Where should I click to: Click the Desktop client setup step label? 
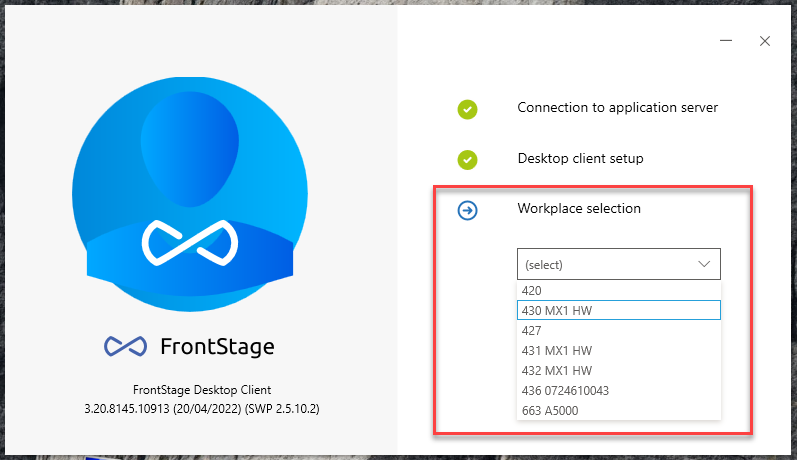tap(580, 159)
